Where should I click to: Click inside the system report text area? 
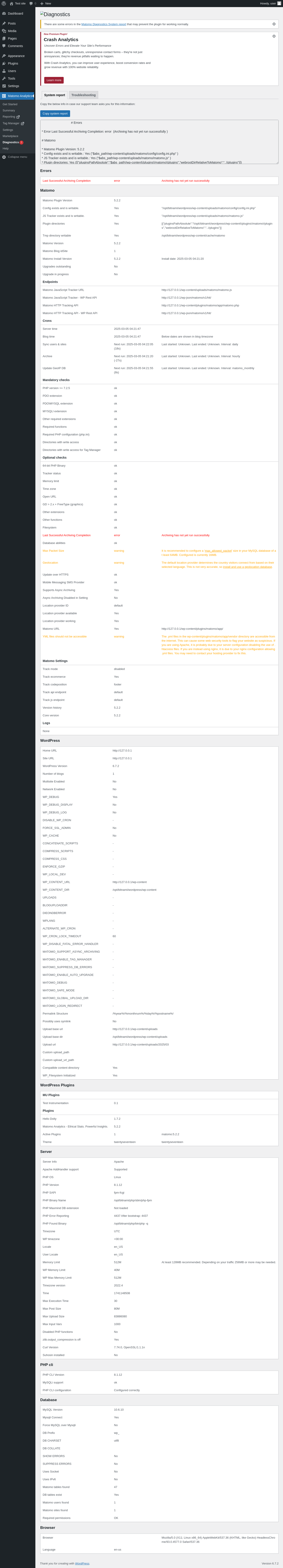158,143
